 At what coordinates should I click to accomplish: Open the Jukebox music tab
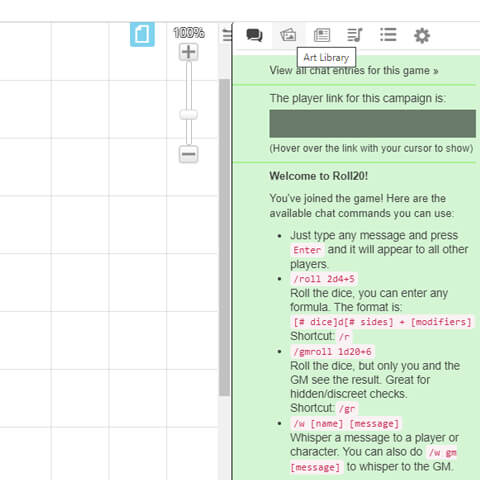coord(355,35)
